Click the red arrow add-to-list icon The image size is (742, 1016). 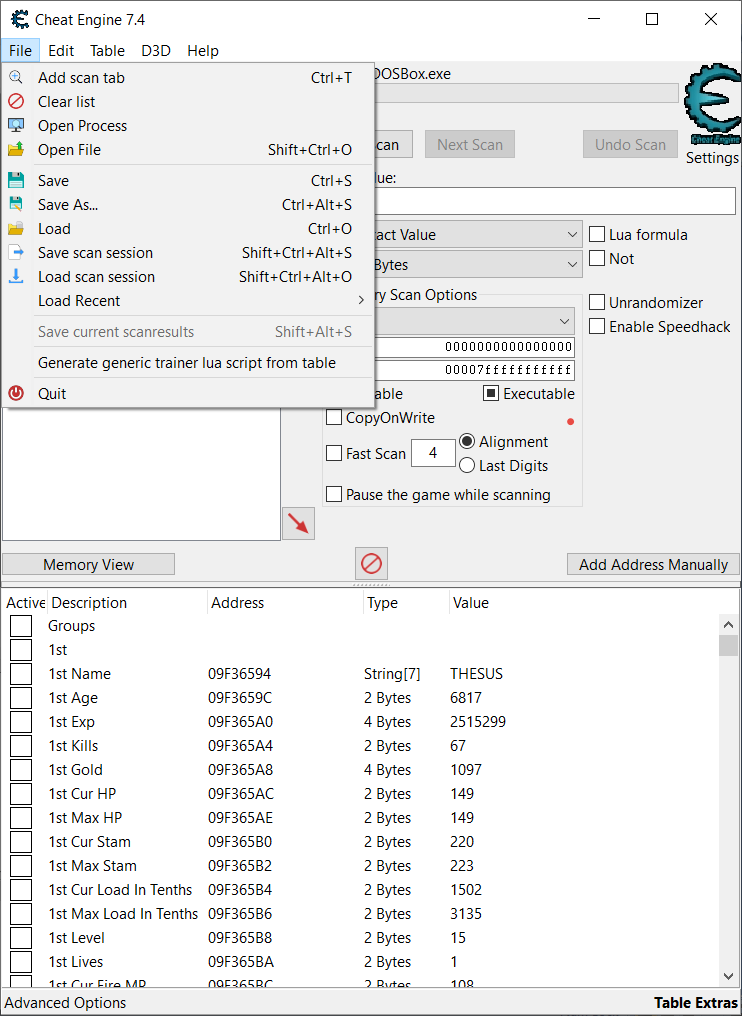coord(298,523)
